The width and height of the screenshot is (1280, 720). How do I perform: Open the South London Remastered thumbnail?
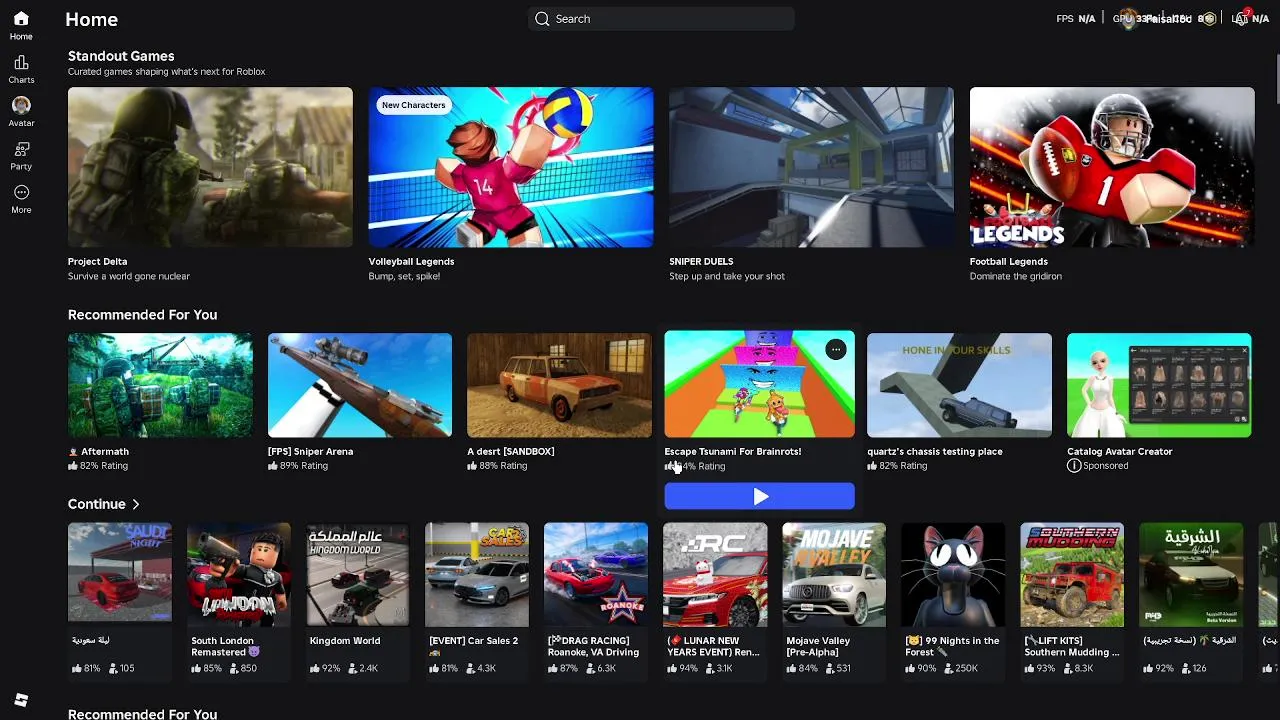(x=239, y=575)
